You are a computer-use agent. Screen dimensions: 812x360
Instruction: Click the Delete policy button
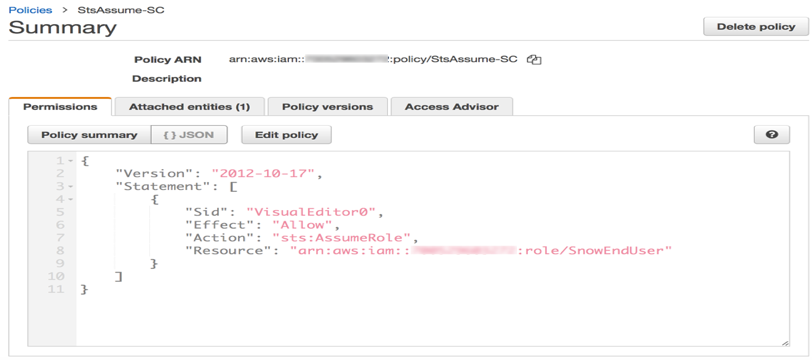(756, 26)
